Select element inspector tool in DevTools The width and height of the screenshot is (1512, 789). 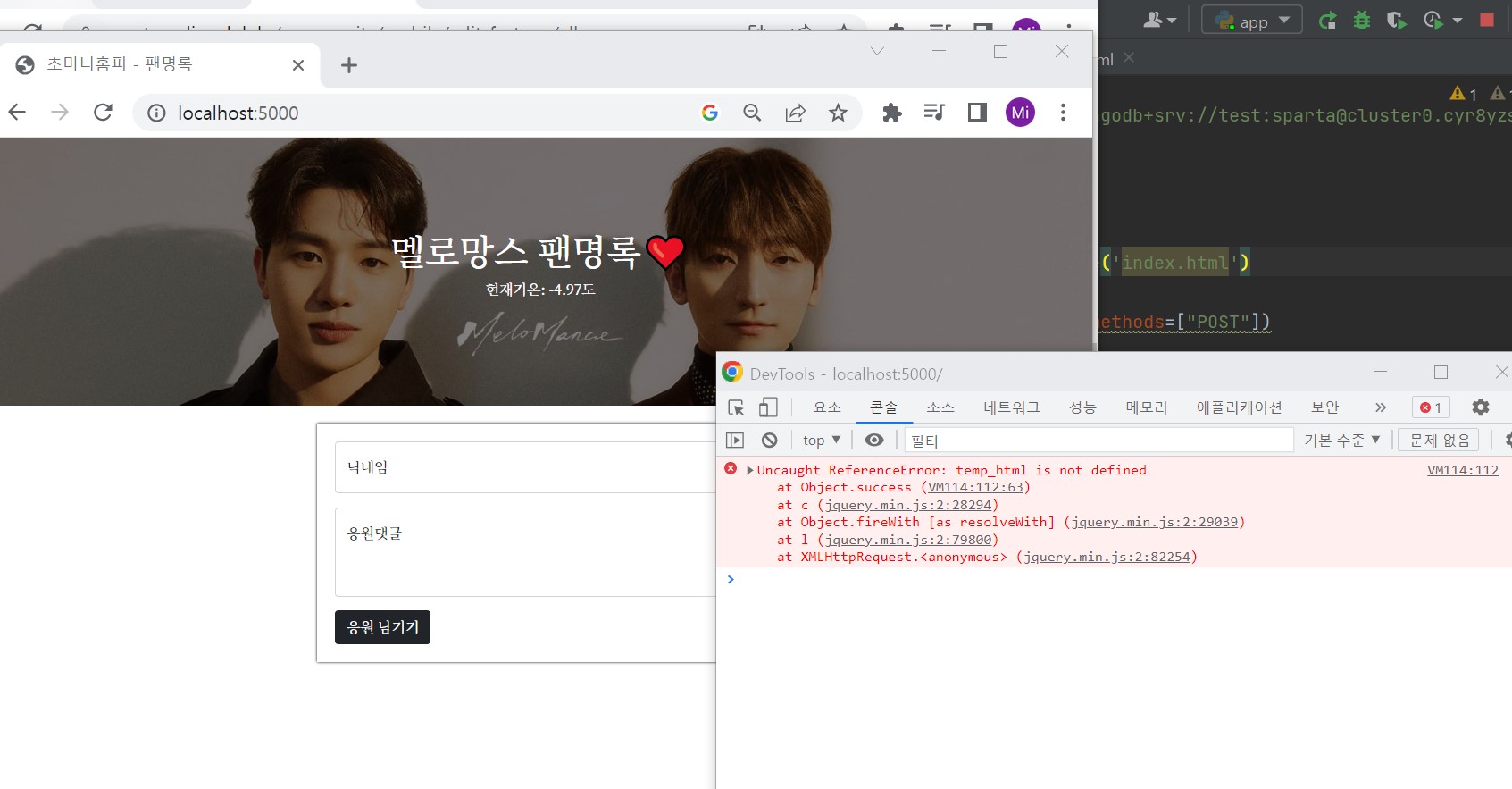(736, 407)
